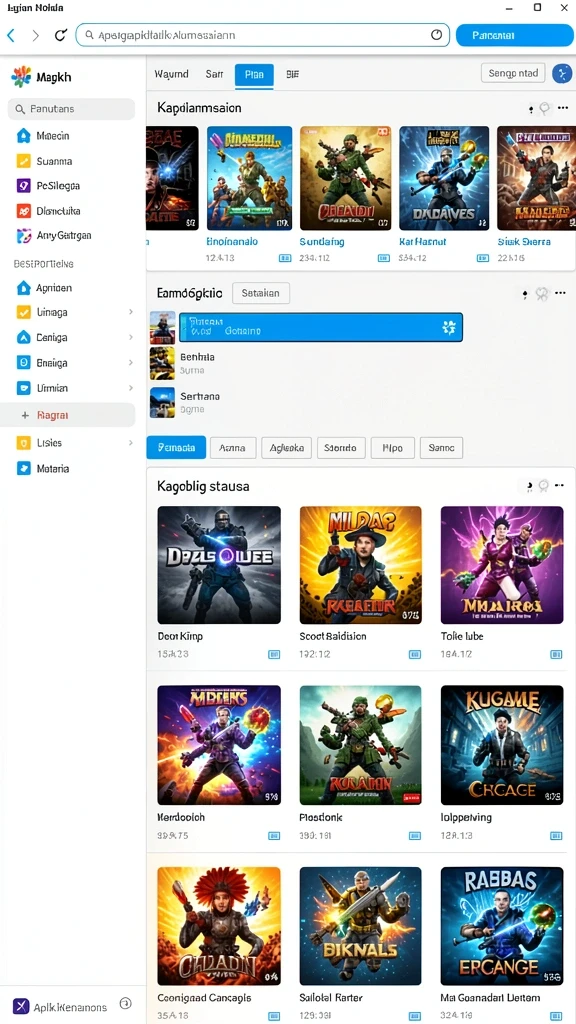Open the Nerdooich game cover
Viewport: 576px width, 1024px height.
click(219, 745)
